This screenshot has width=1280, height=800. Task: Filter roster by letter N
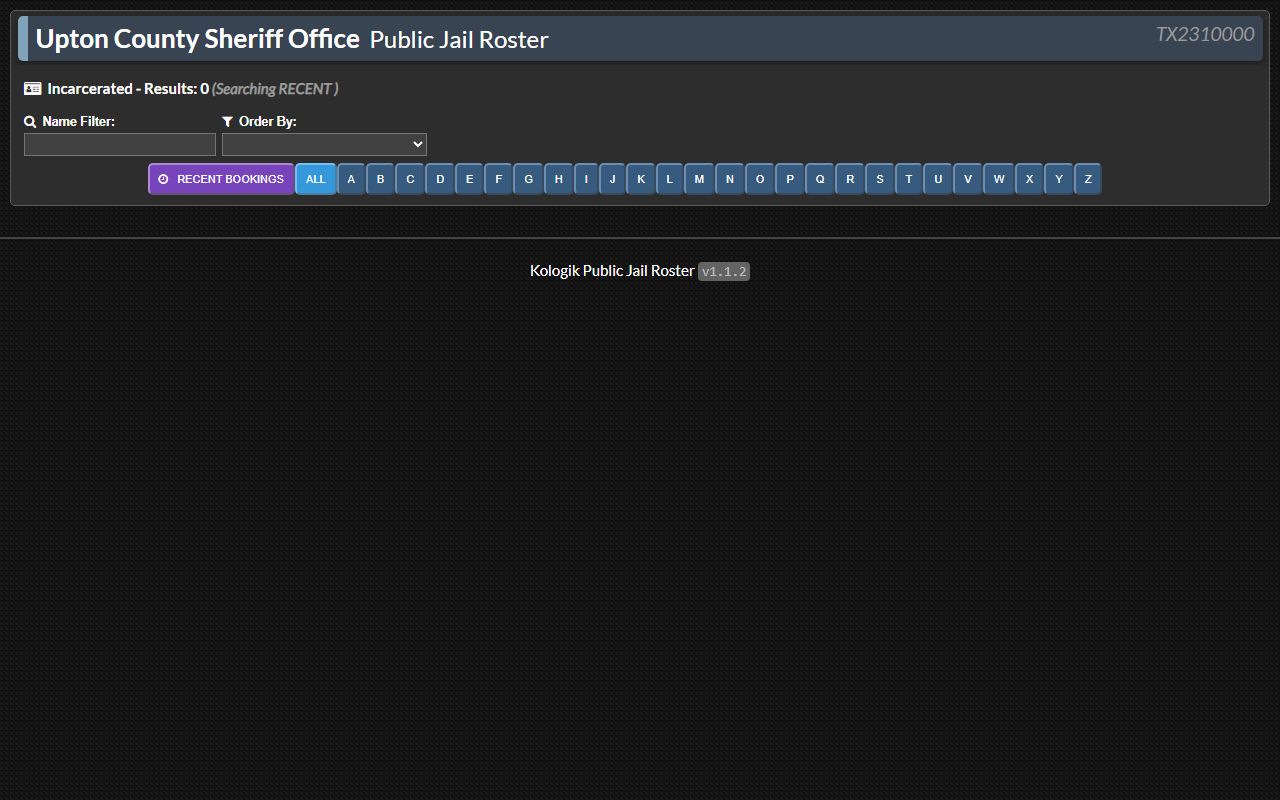pos(730,179)
